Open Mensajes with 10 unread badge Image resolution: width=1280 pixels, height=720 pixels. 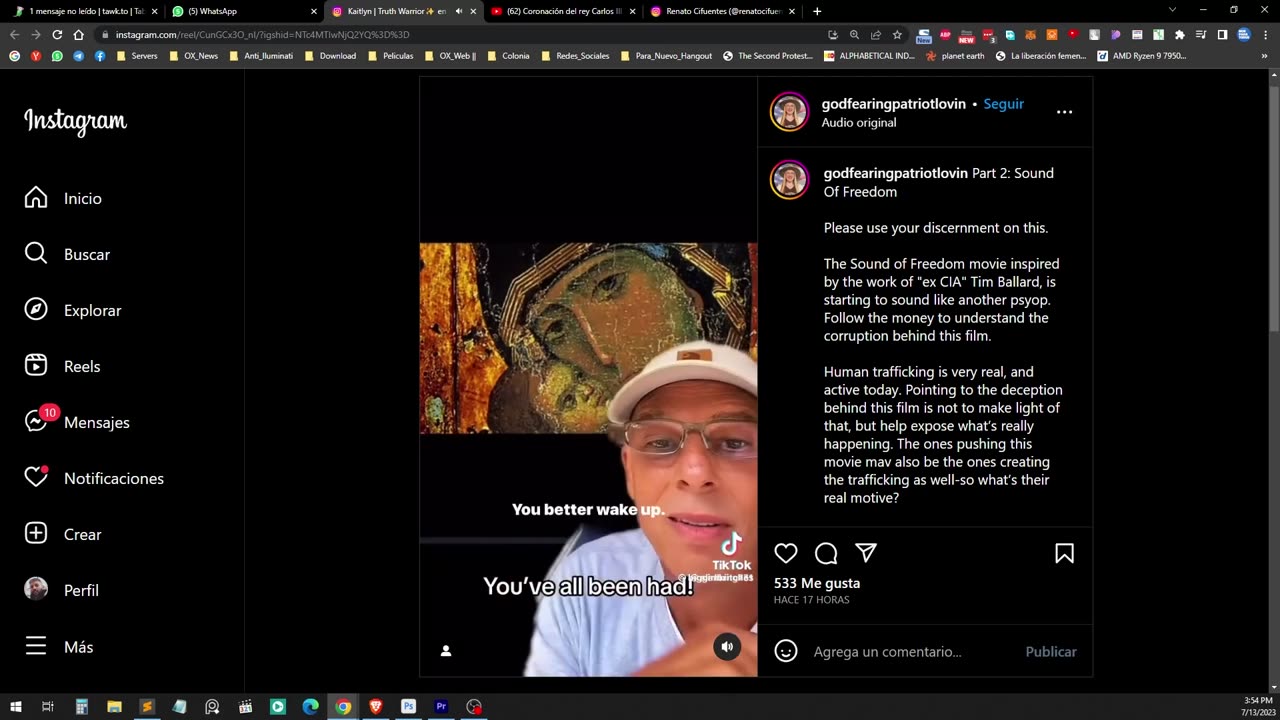point(77,422)
